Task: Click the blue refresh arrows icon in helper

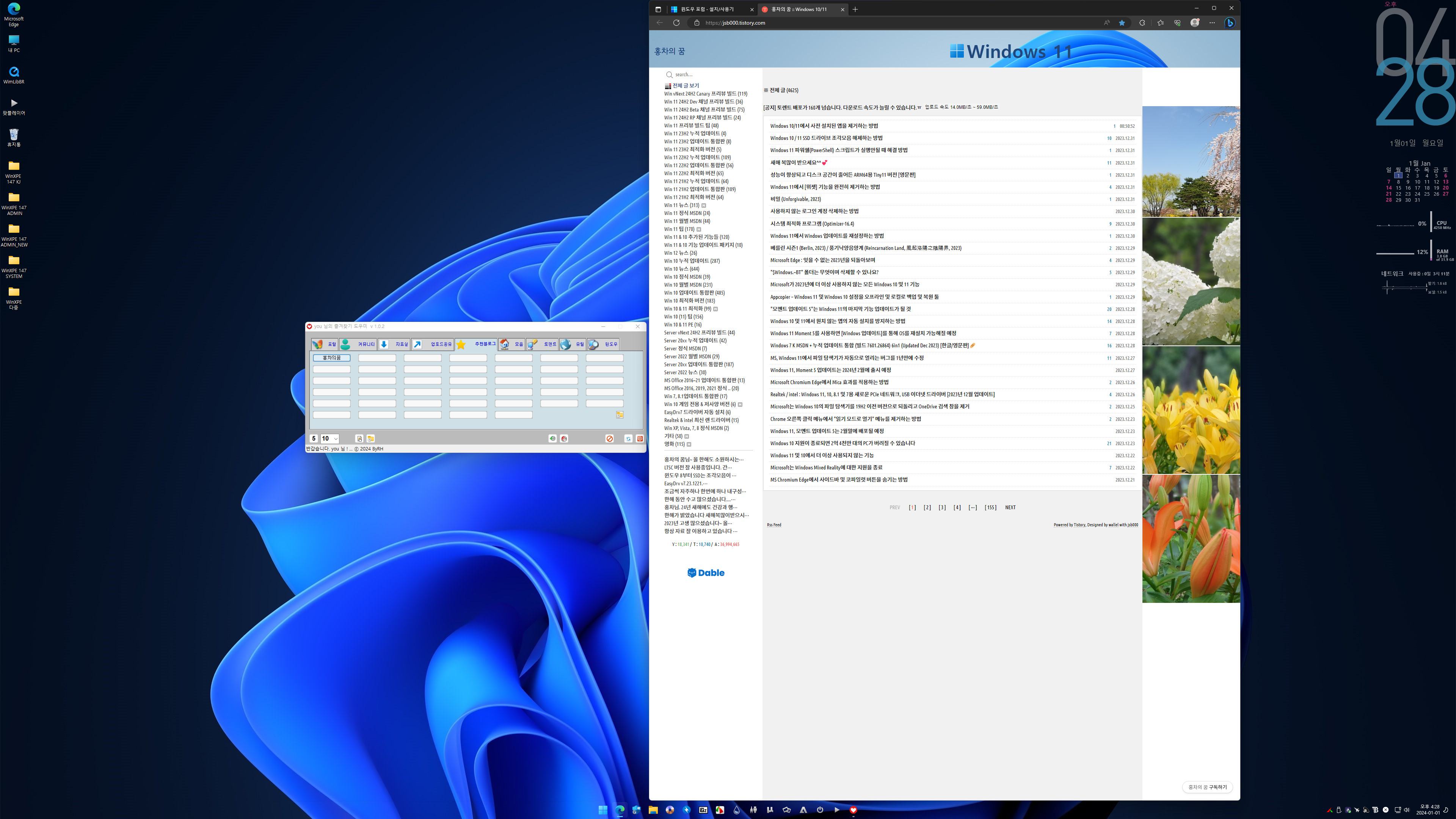Action: tap(628, 439)
